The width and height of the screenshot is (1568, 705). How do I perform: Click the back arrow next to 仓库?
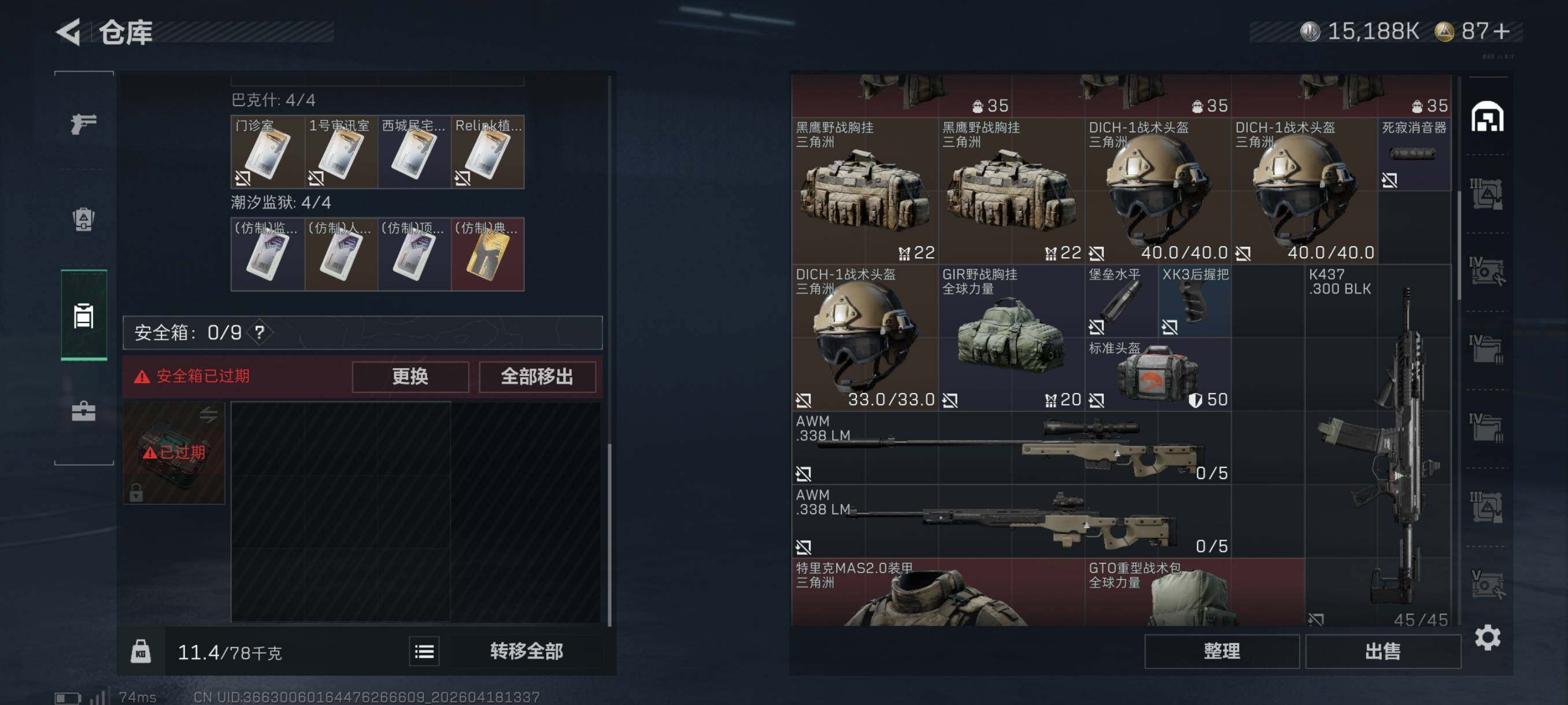coord(69,32)
